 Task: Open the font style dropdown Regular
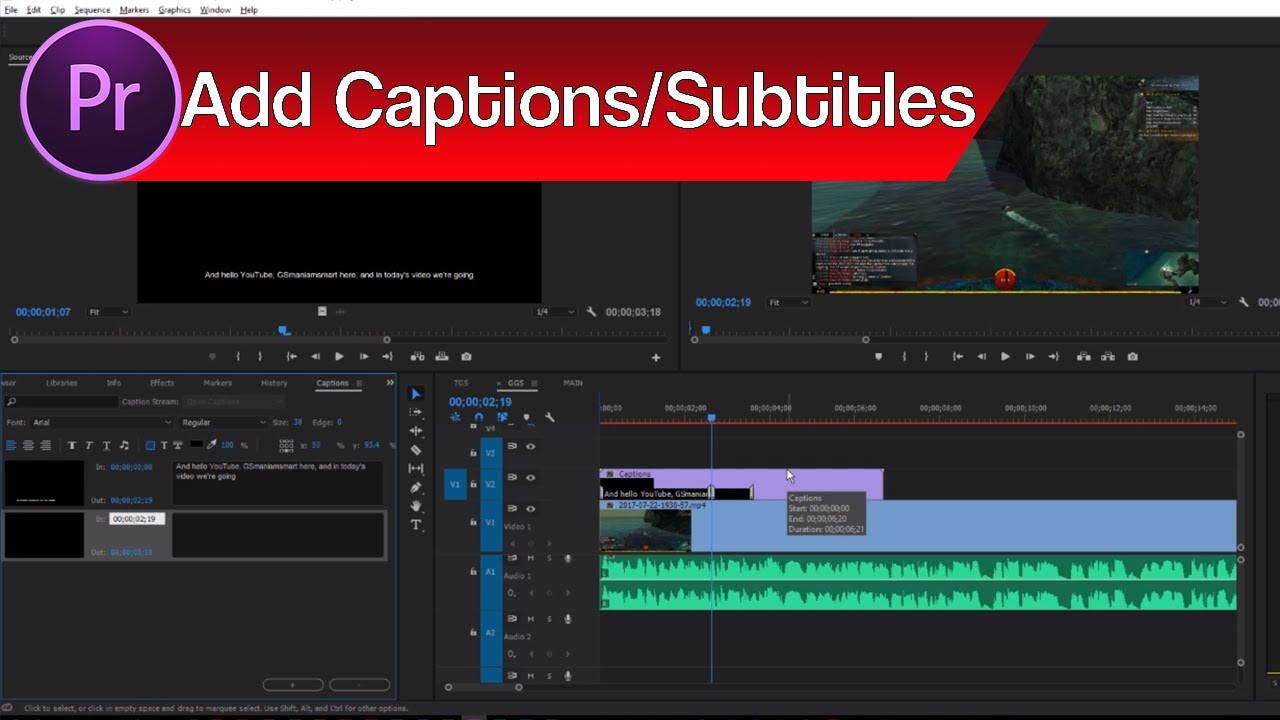click(x=223, y=423)
